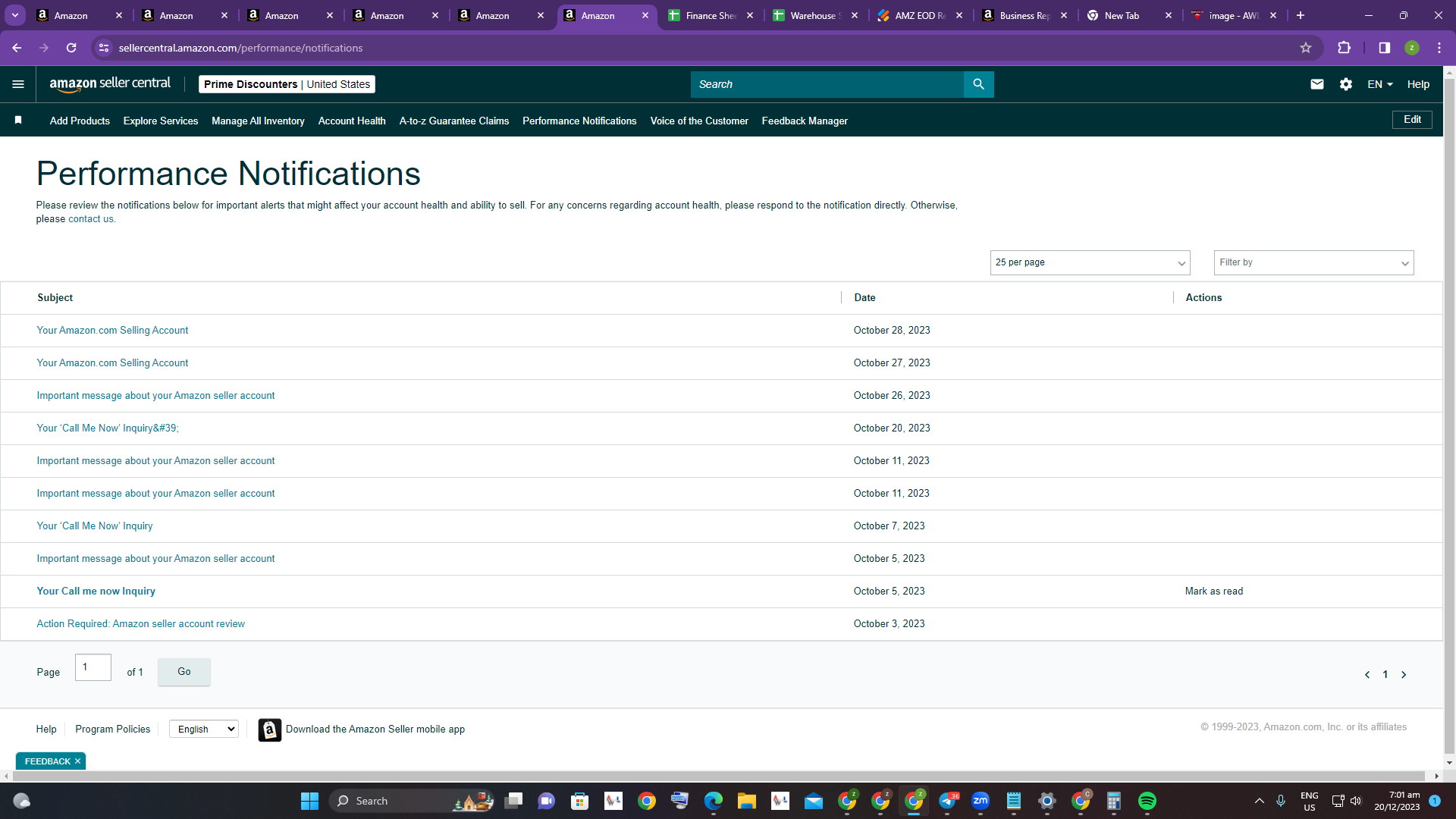Open File Explorer from the taskbar
Viewport: 1456px width, 819px height.
(747, 801)
